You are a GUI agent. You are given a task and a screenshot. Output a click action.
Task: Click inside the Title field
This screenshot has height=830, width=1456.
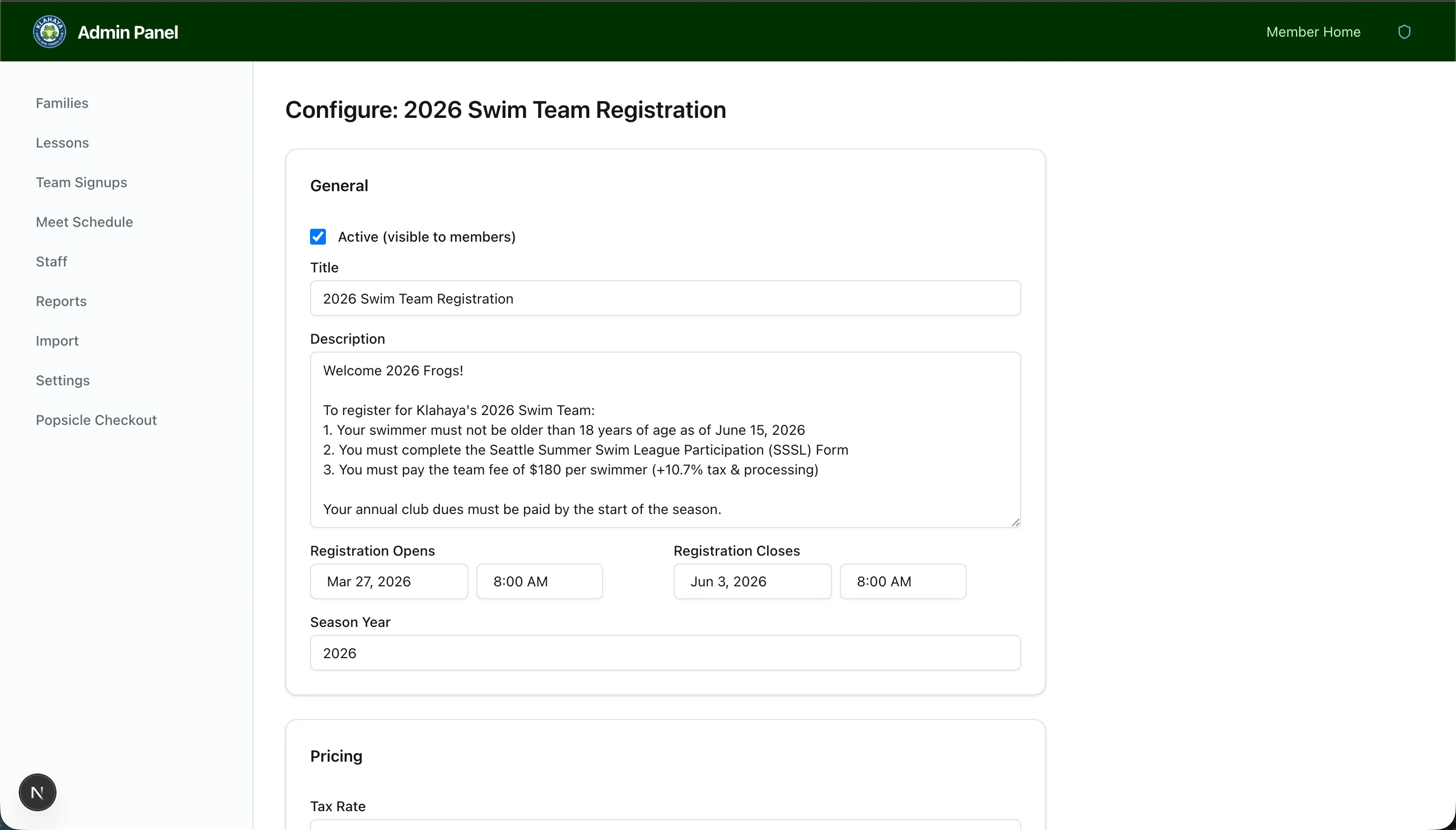tap(664, 298)
